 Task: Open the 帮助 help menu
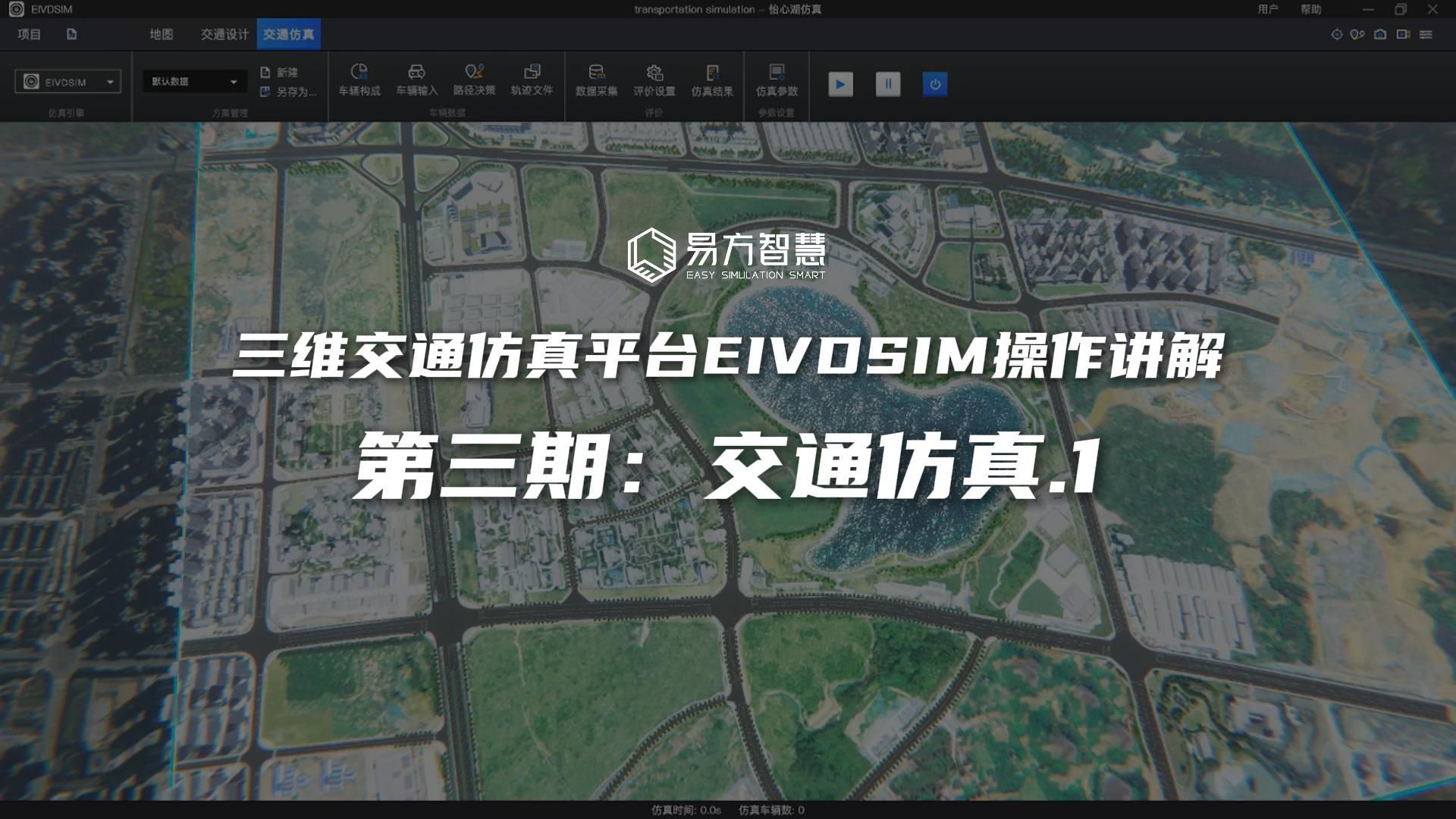click(x=1310, y=9)
